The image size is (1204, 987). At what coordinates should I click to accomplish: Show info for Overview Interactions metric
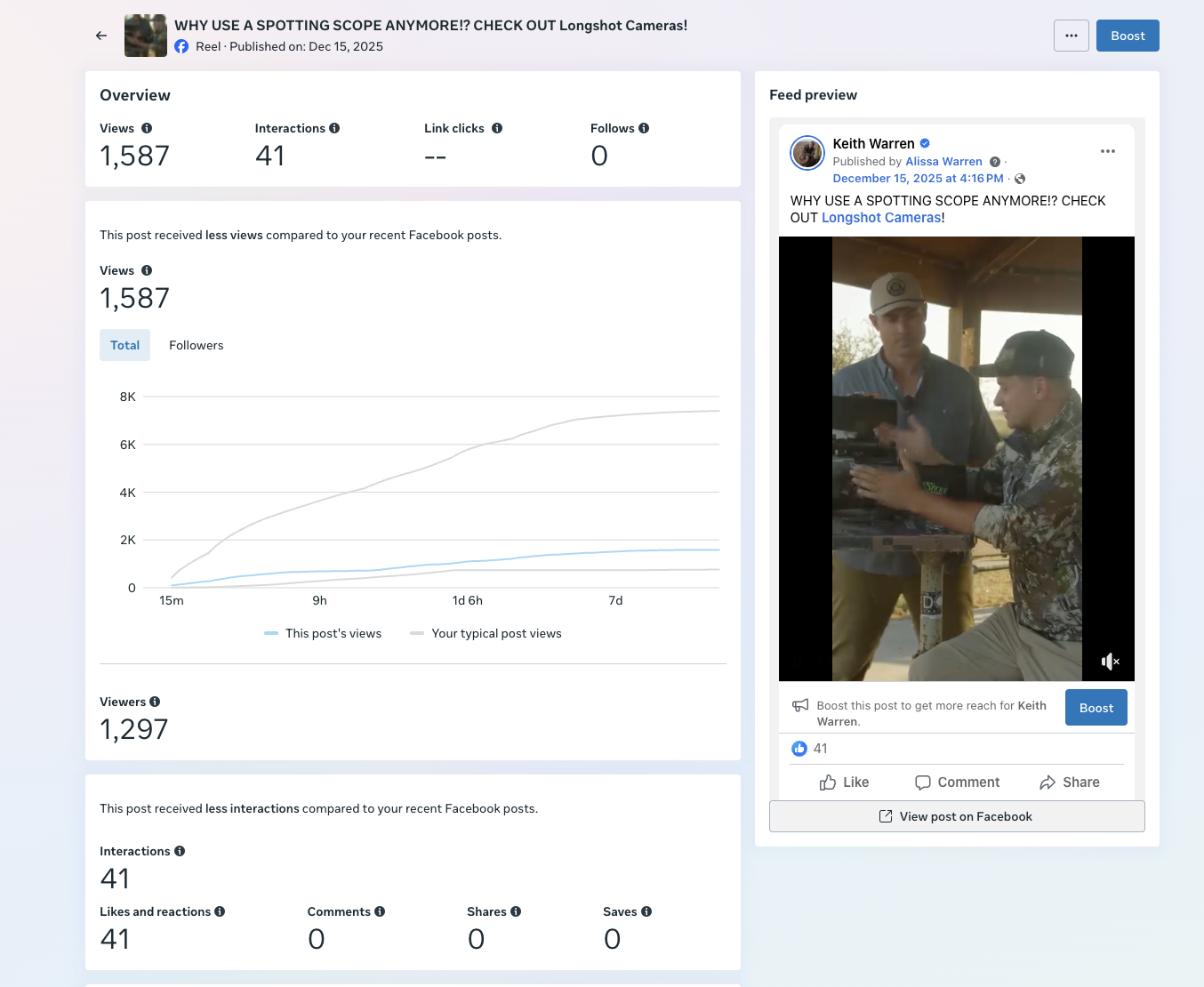(x=334, y=128)
